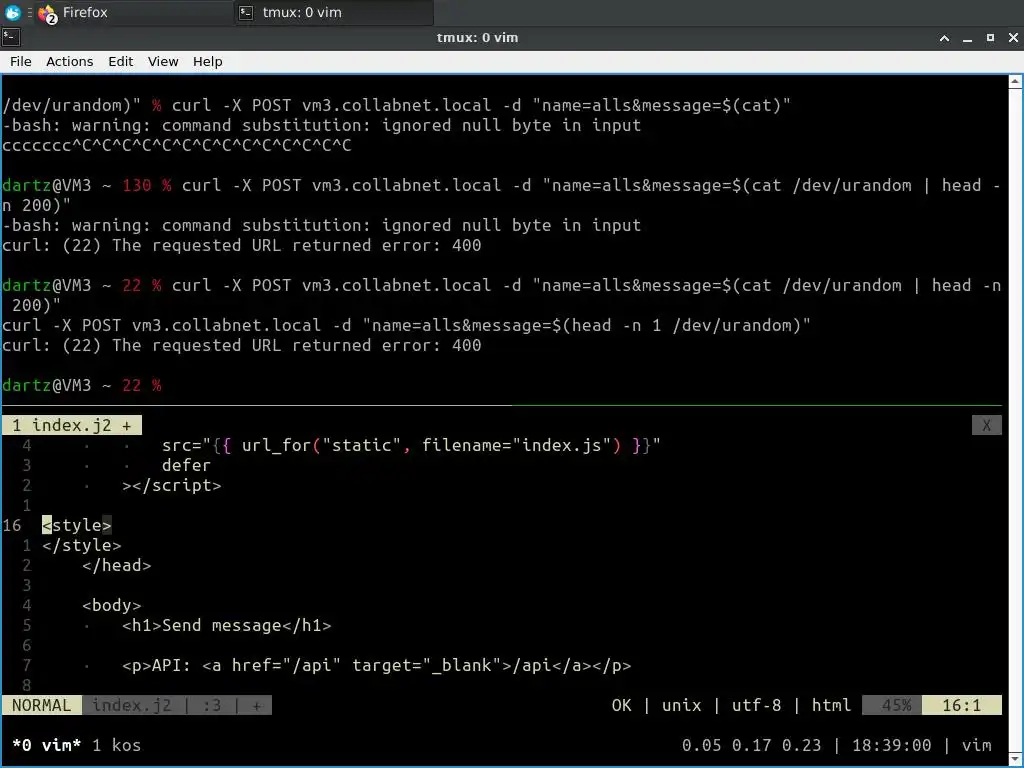Select the vim tab '1 index.j2 +'
Viewport: 1024px width, 768px height.
click(x=72, y=426)
